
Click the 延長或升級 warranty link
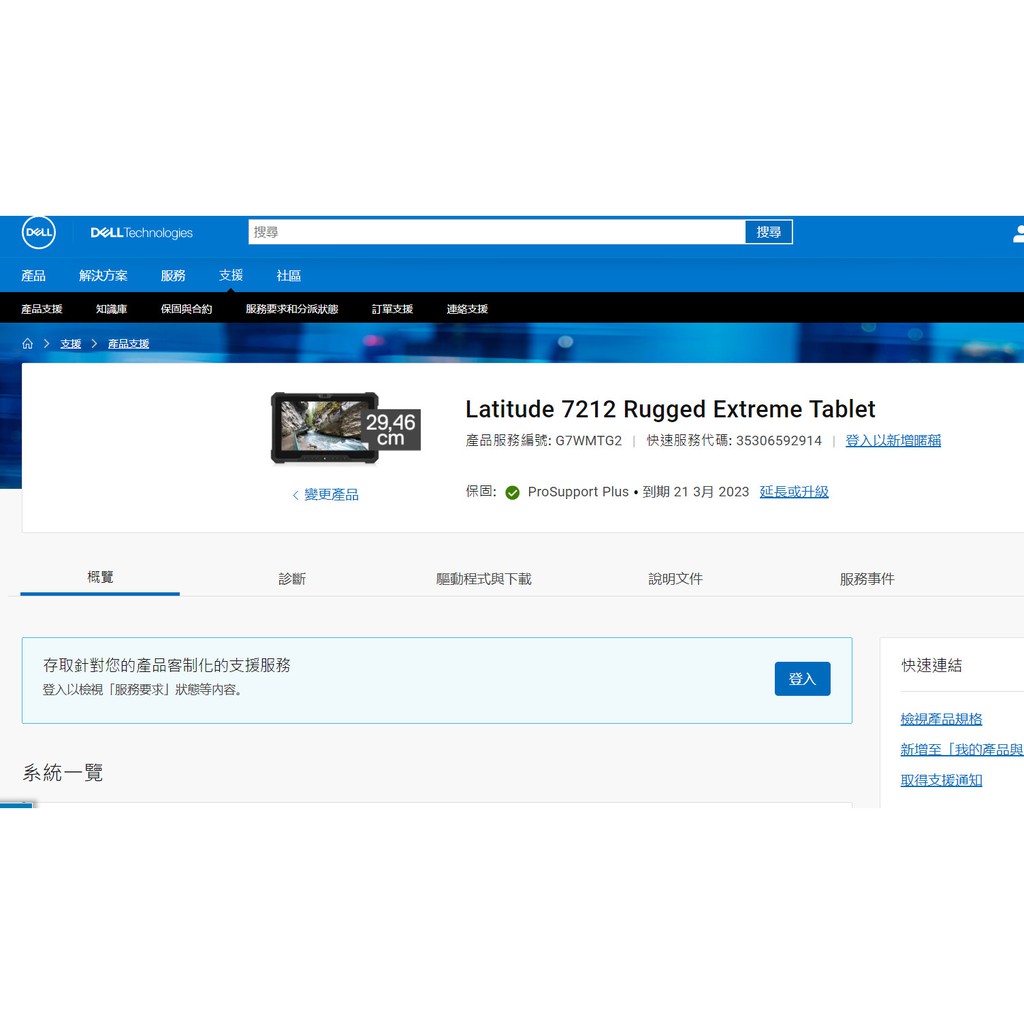(794, 492)
